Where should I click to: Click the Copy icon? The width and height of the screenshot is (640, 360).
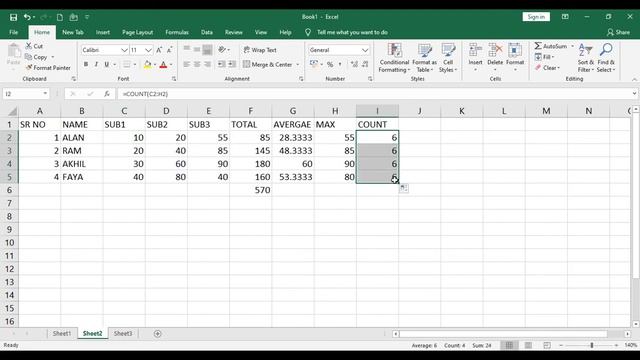29,57
